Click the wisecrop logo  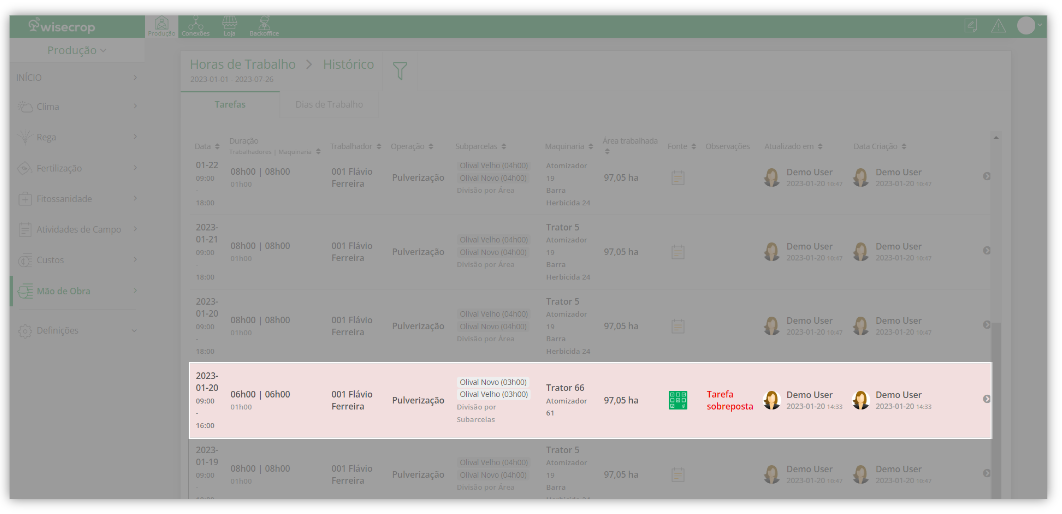[x=62, y=26]
